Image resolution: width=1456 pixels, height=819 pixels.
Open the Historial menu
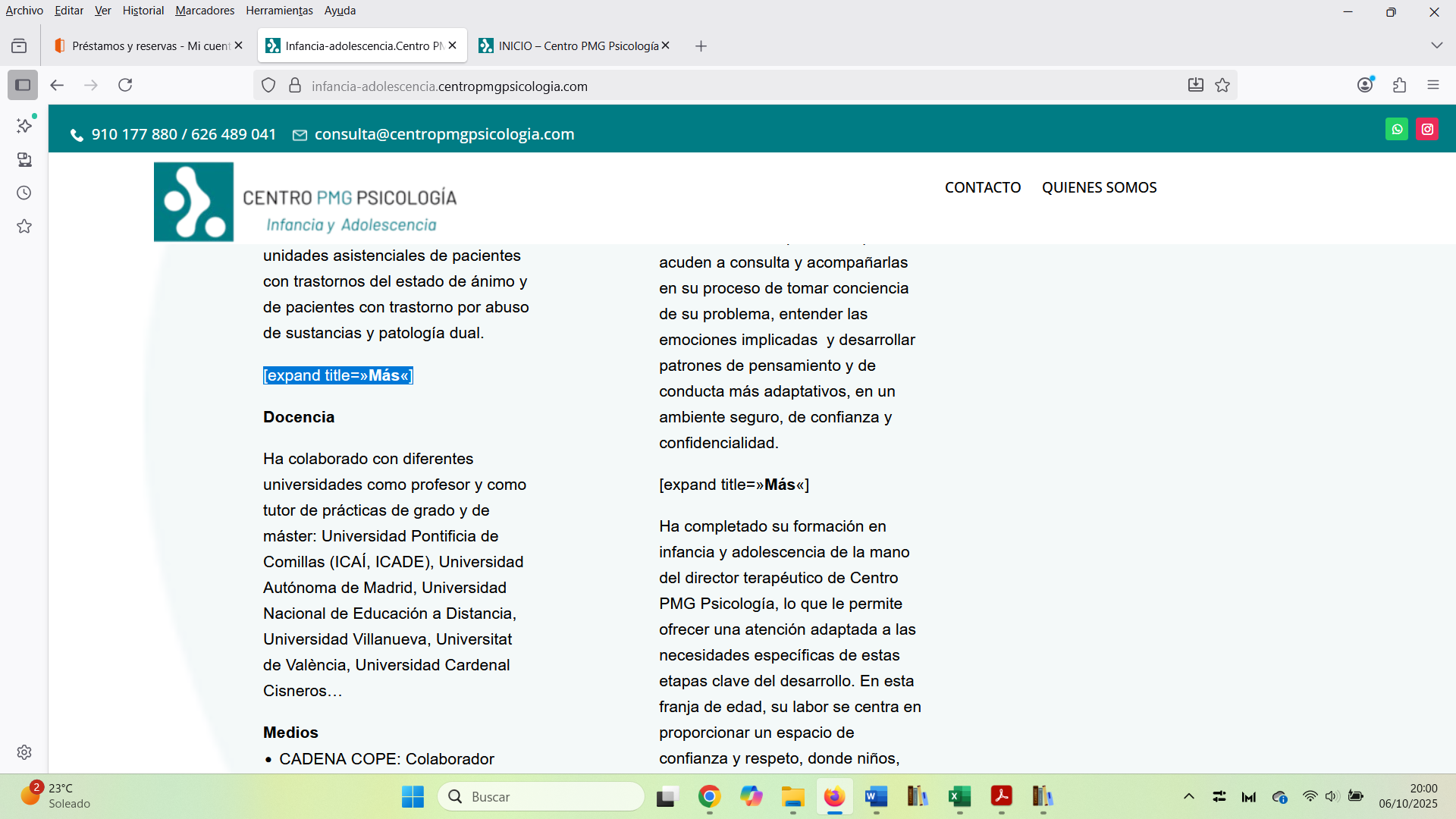coord(143,11)
